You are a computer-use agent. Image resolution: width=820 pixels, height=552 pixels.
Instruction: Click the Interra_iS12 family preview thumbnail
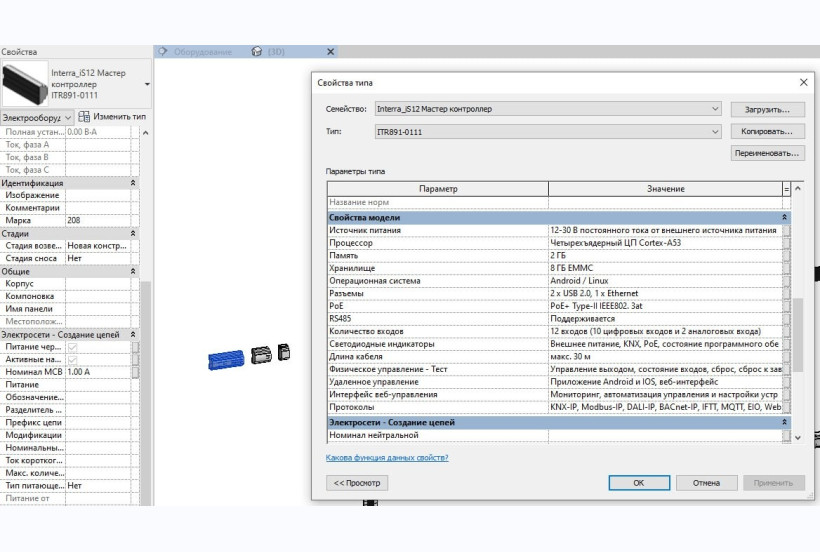[25, 83]
